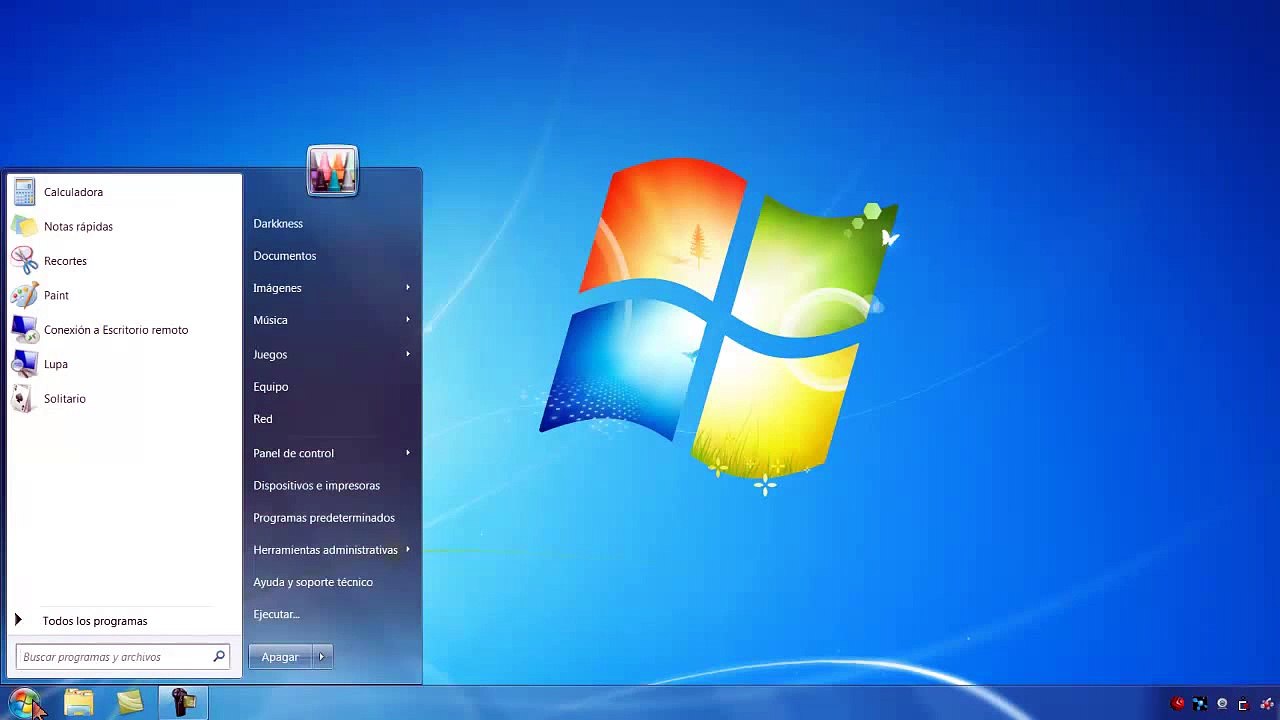The width and height of the screenshot is (1280, 720).
Task: Switch to the camcorder recorder taskbar app
Action: (183, 702)
